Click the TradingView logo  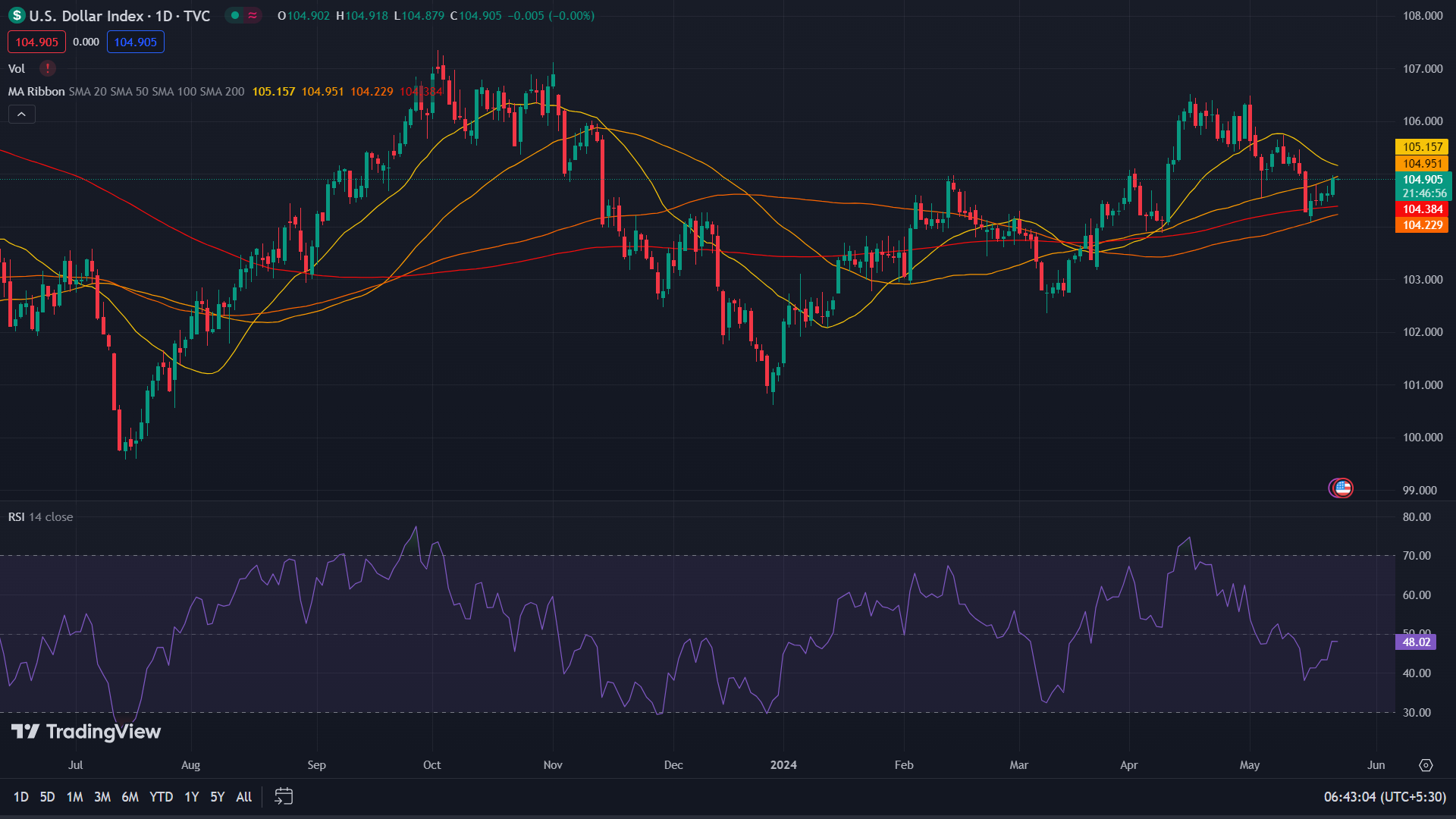point(86,732)
